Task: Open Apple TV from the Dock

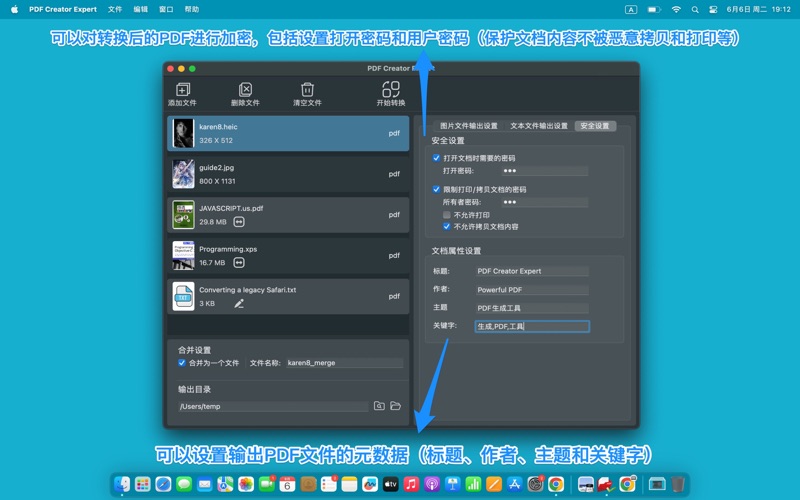Action: [391, 484]
